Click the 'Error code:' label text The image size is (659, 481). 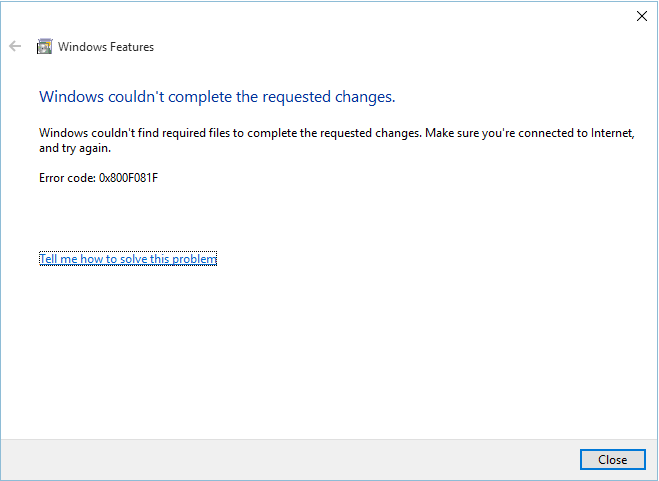tap(67, 178)
